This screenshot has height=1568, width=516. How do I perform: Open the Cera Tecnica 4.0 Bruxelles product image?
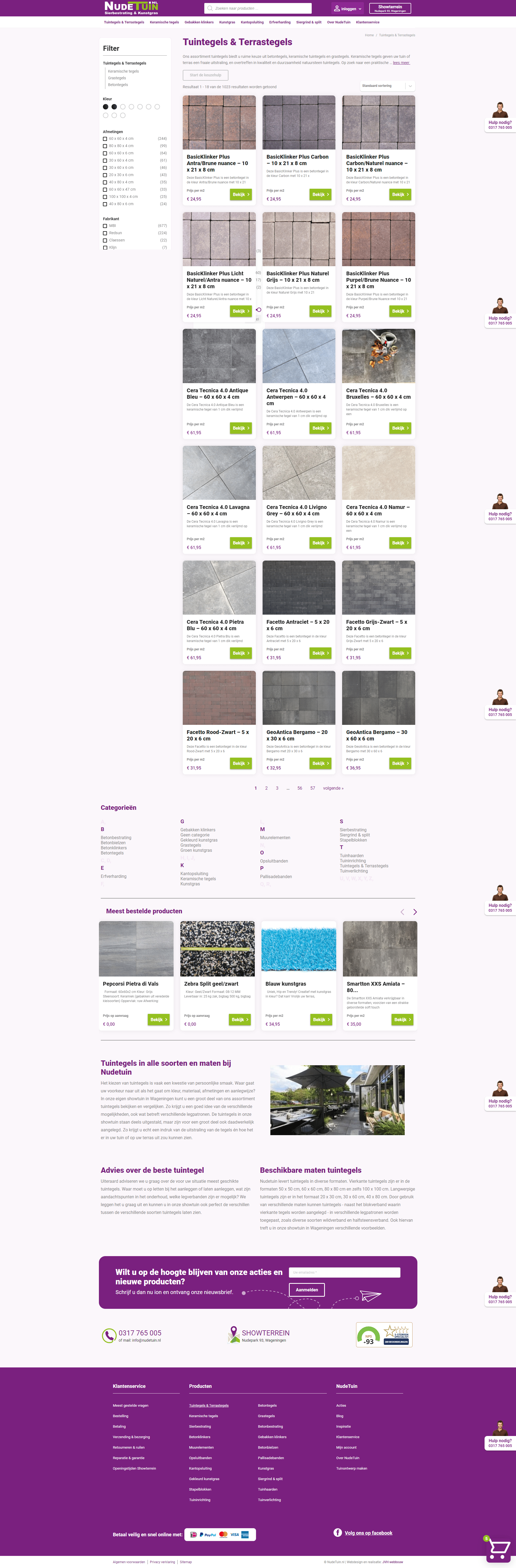378,356
